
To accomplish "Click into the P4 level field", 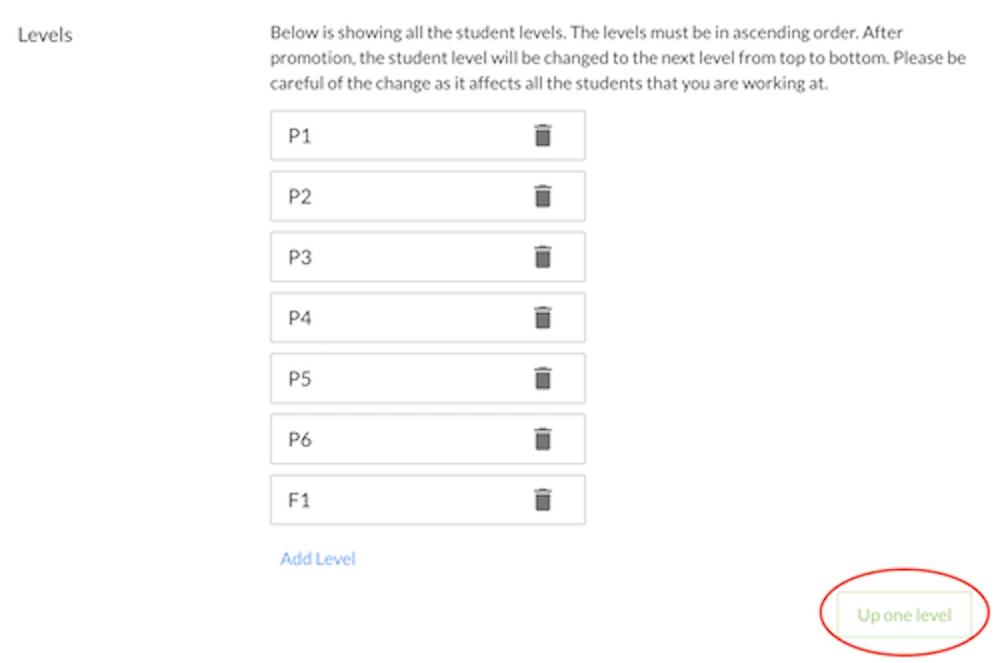I will tap(427, 317).
